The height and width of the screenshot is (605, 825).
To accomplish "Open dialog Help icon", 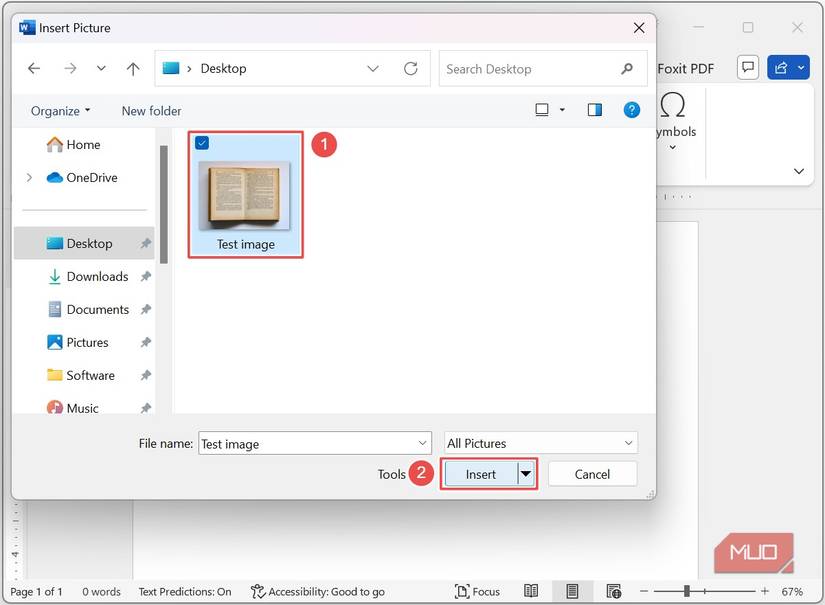I will [631, 109].
